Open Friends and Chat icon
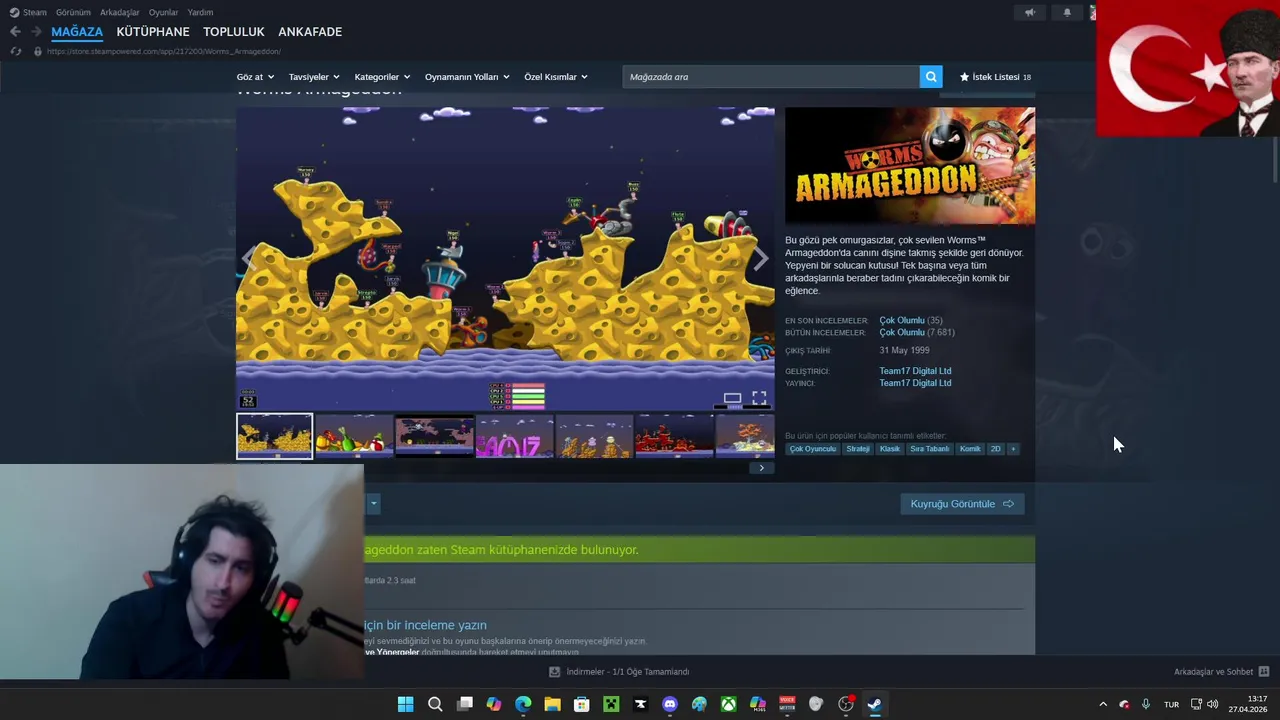This screenshot has height=720, width=1280. 1264,672
